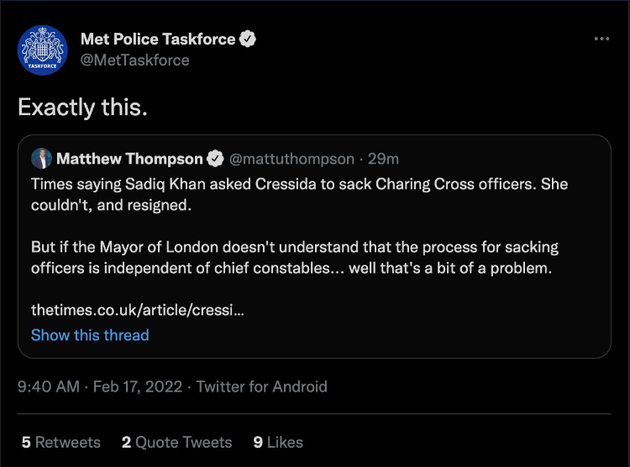This screenshot has height=467, width=630.
Task: Open the @mattuthompson handle in quoted tweet
Action: [x=292, y=159]
